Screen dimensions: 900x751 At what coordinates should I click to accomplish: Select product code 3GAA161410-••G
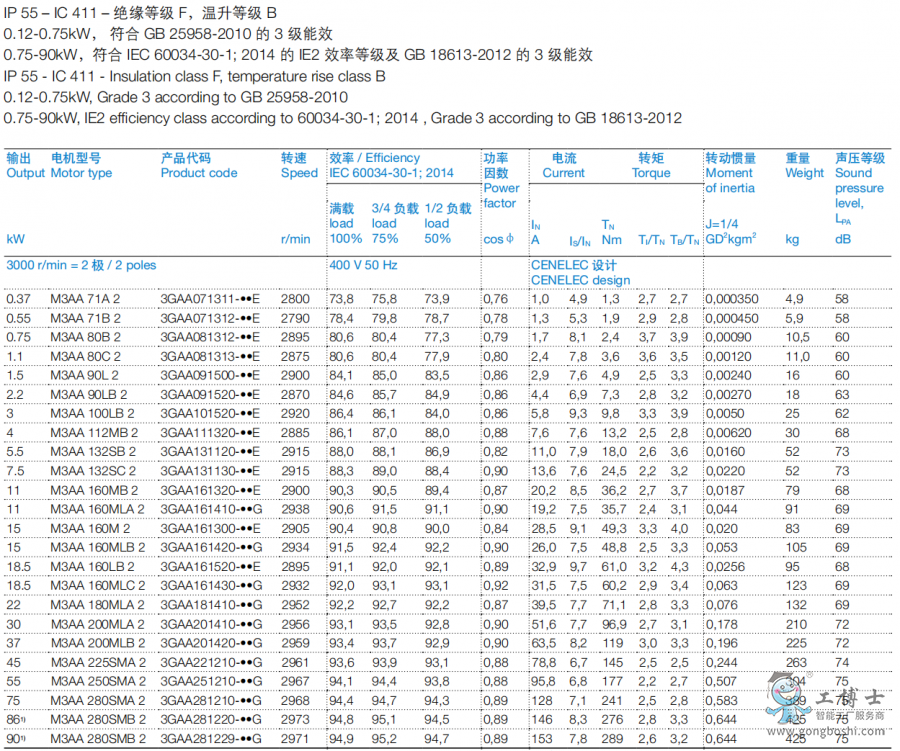210,508
